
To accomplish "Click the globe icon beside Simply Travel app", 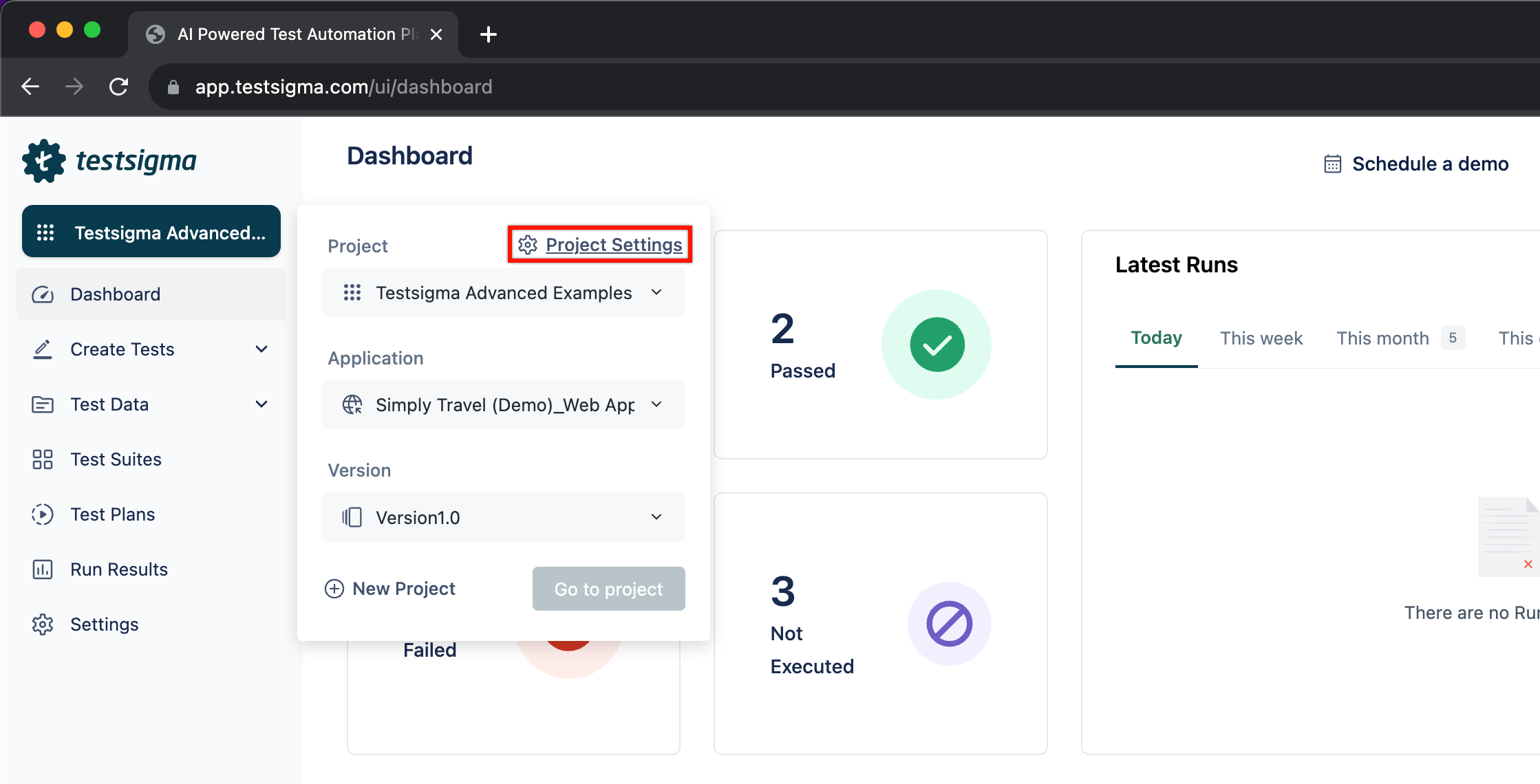I will (x=352, y=404).
